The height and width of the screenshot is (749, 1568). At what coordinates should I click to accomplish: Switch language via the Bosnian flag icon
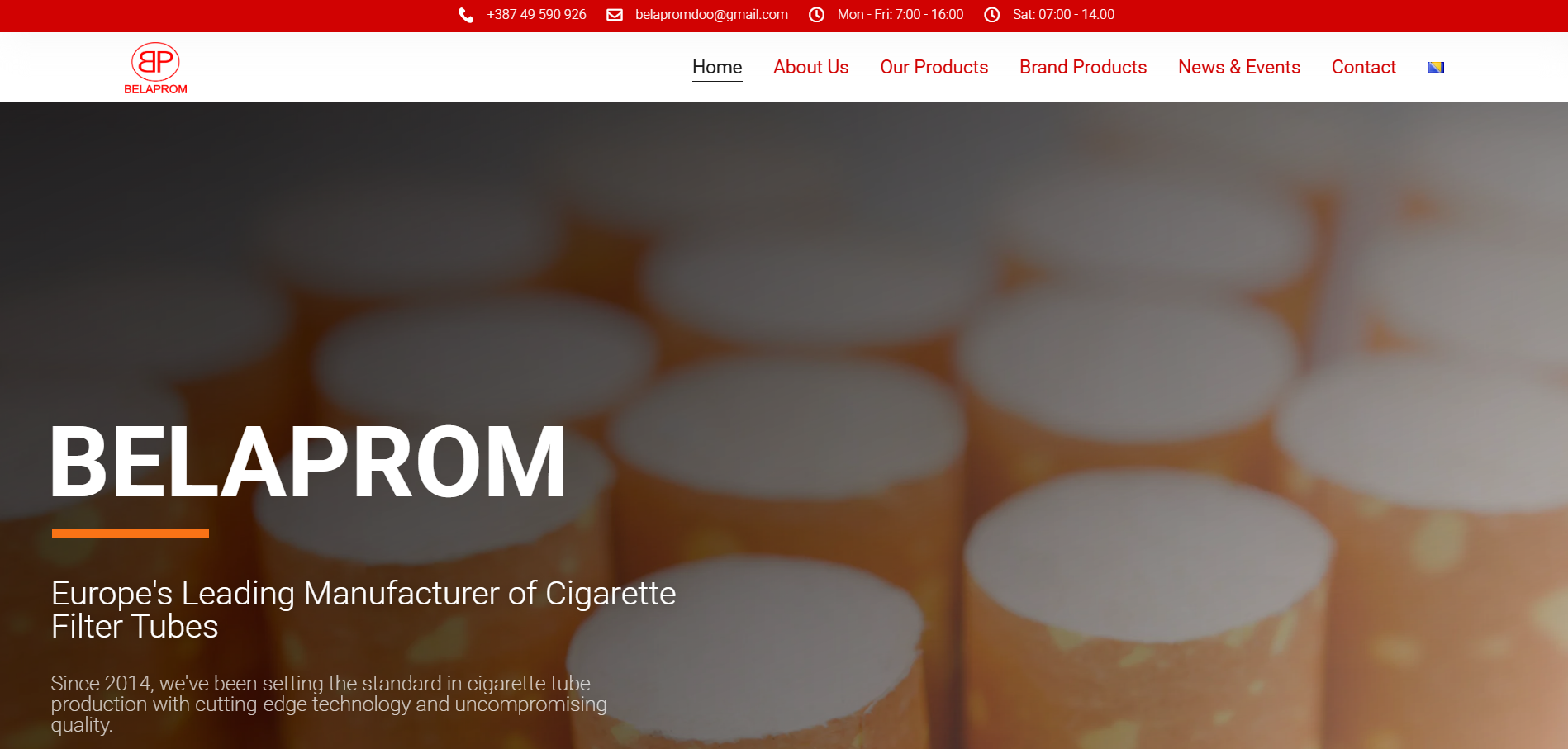pyautogui.click(x=1436, y=68)
